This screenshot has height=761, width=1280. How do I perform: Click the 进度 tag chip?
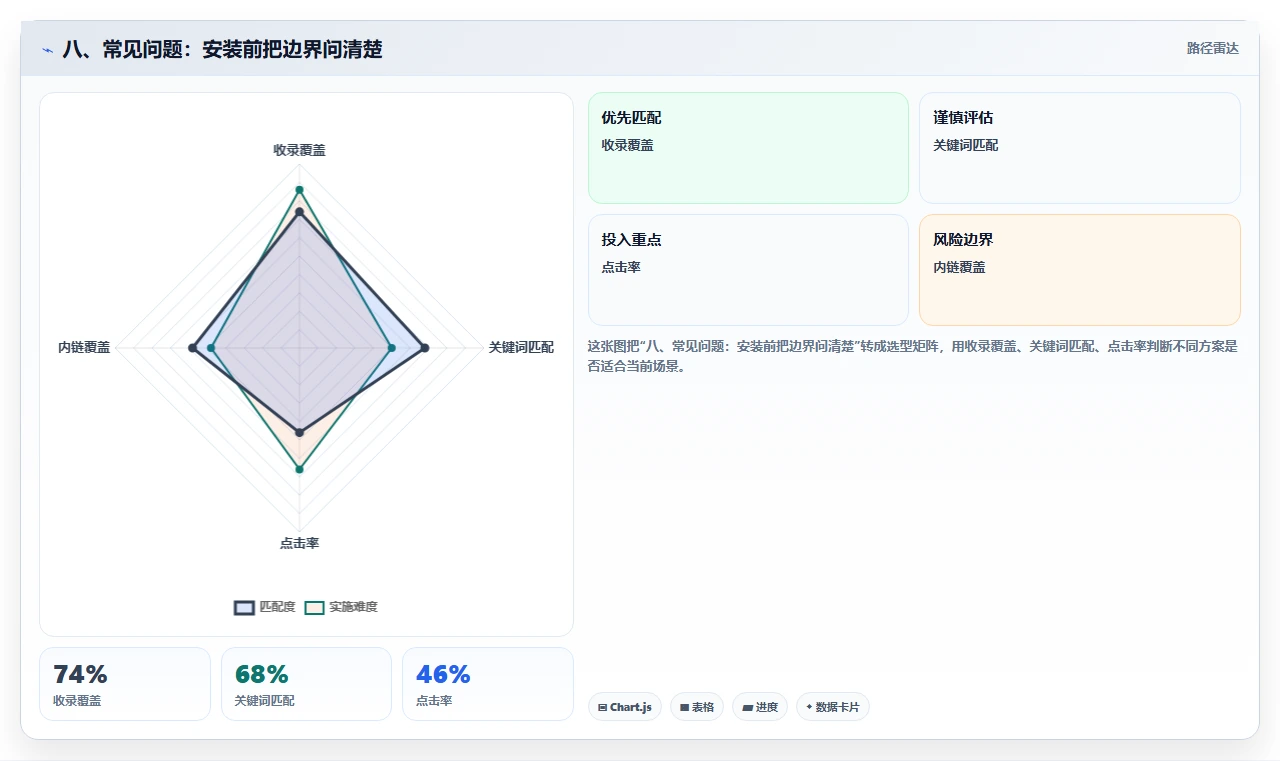760,707
